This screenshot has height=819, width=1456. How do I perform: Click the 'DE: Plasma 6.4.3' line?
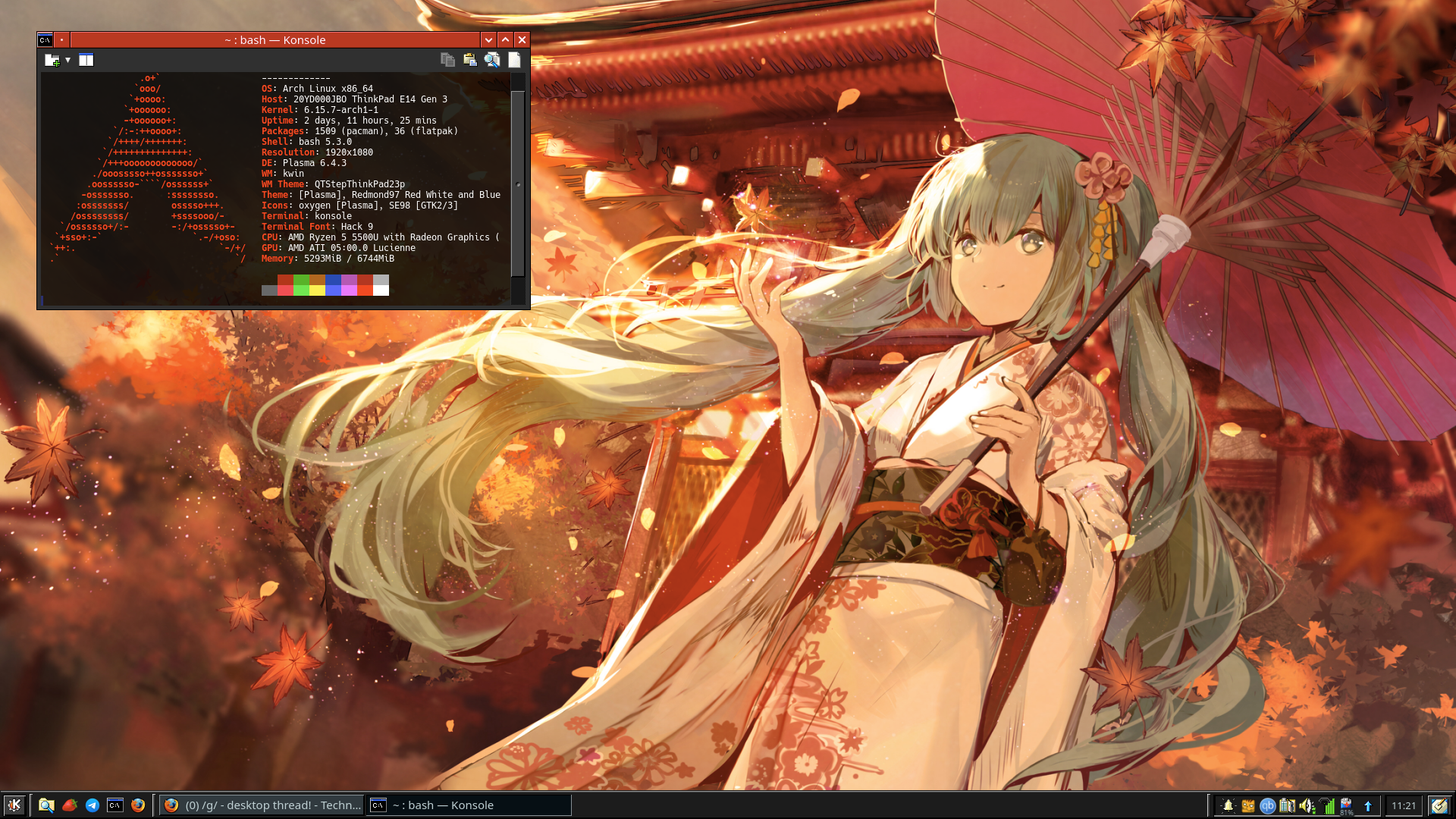(304, 163)
